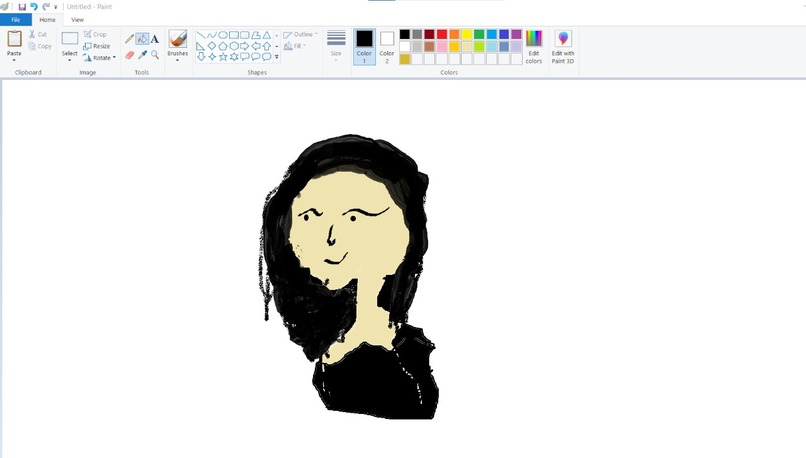Open the File menu
The height and width of the screenshot is (458, 806).
16,20
